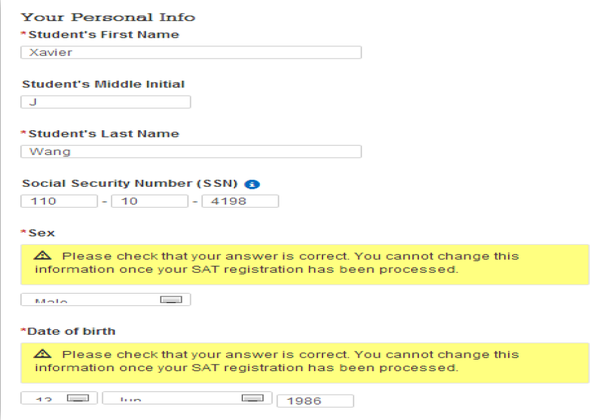Click warning triangle icon in Date of birth notice

pyautogui.click(x=42, y=354)
